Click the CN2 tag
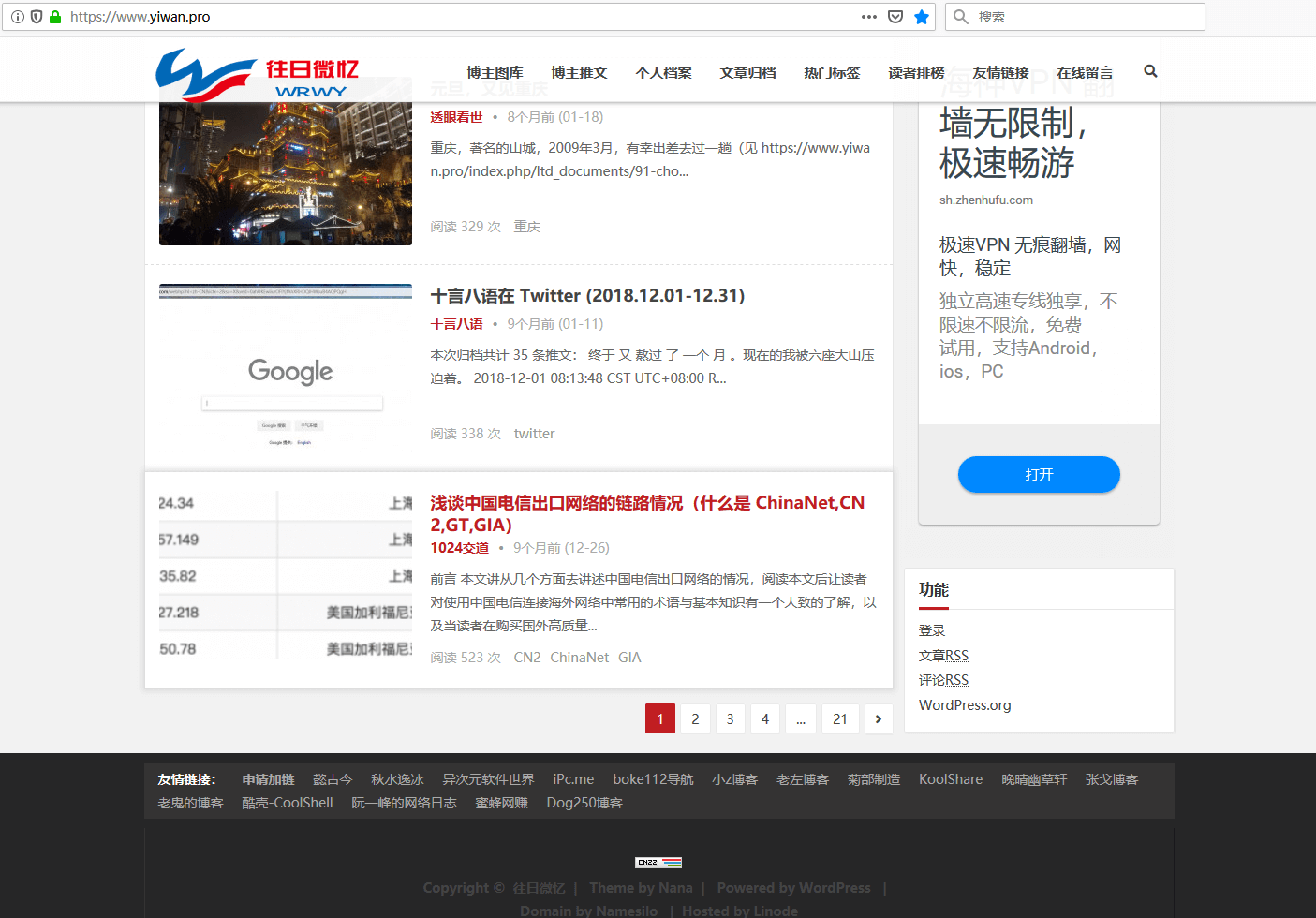 pos(527,658)
